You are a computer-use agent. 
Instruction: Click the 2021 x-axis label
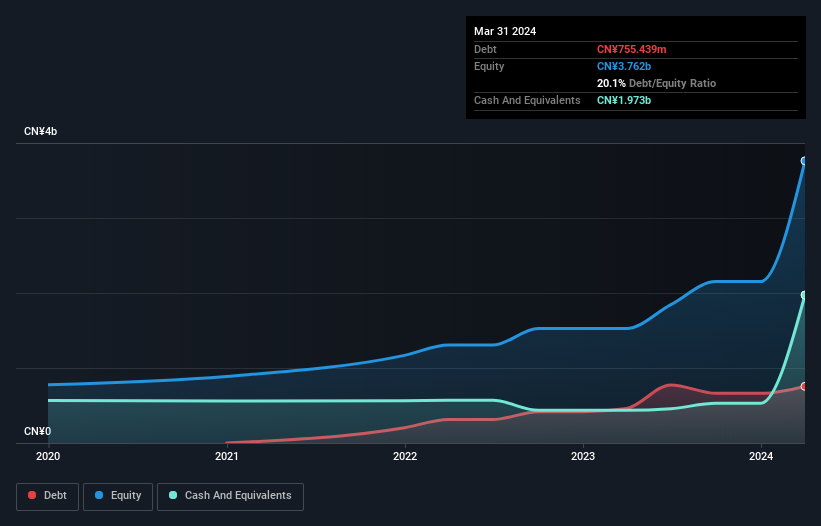[227, 456]
